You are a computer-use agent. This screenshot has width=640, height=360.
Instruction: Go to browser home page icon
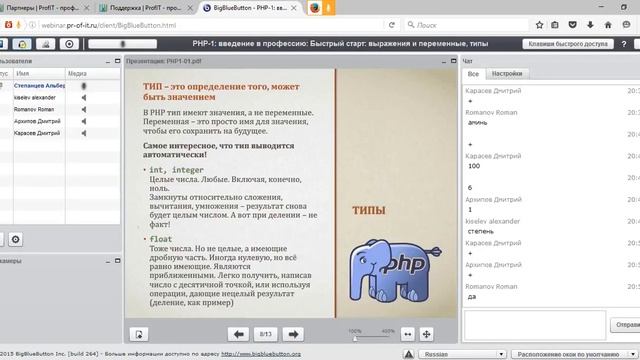pos(608,25)
